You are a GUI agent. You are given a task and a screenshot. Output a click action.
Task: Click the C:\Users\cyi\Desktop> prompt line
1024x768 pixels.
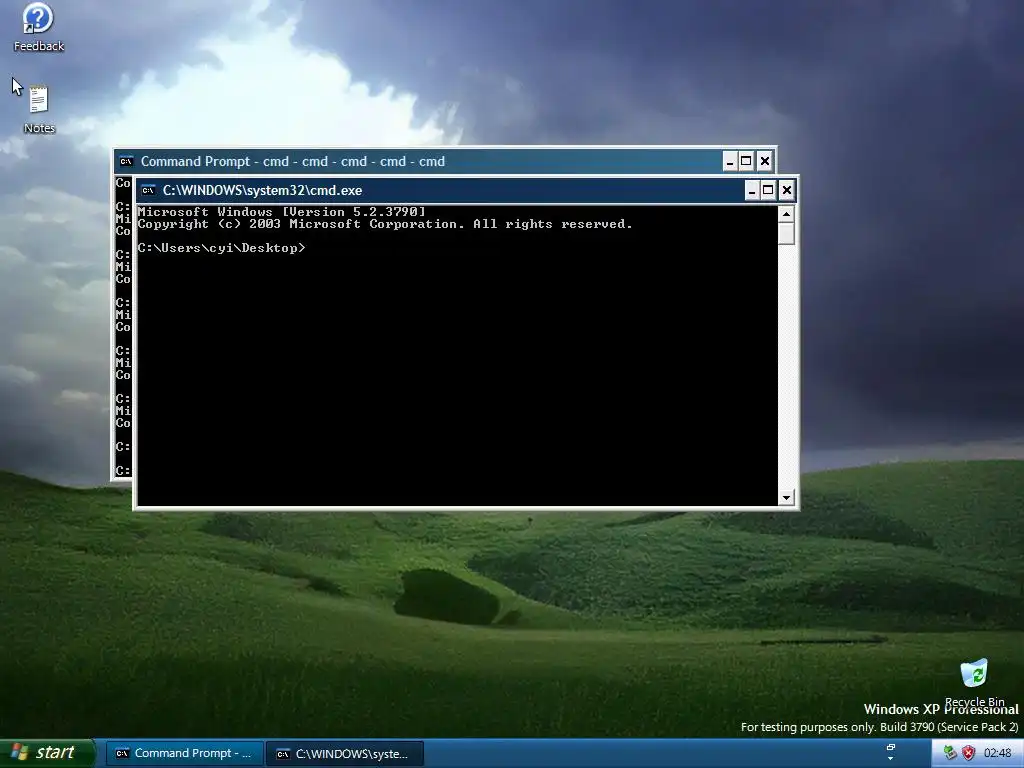221,248
